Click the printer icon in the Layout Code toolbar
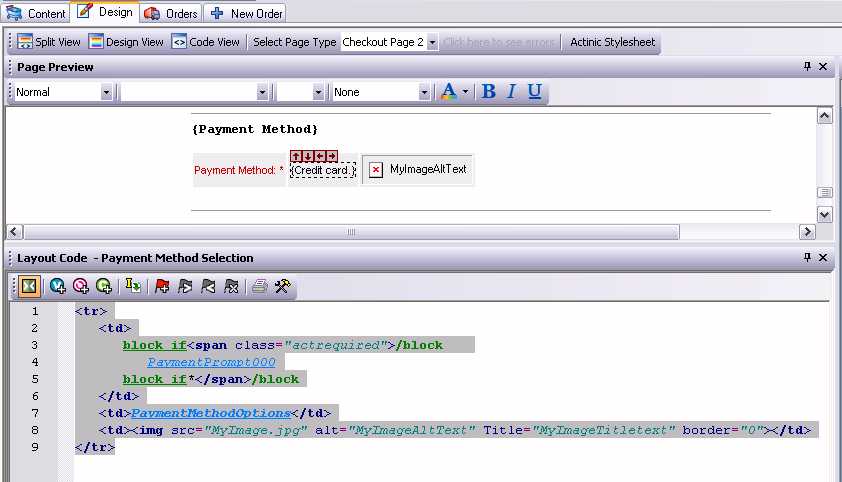Image resolution: width=842 pixels, height=482 pixels. [x=260, y=287]
